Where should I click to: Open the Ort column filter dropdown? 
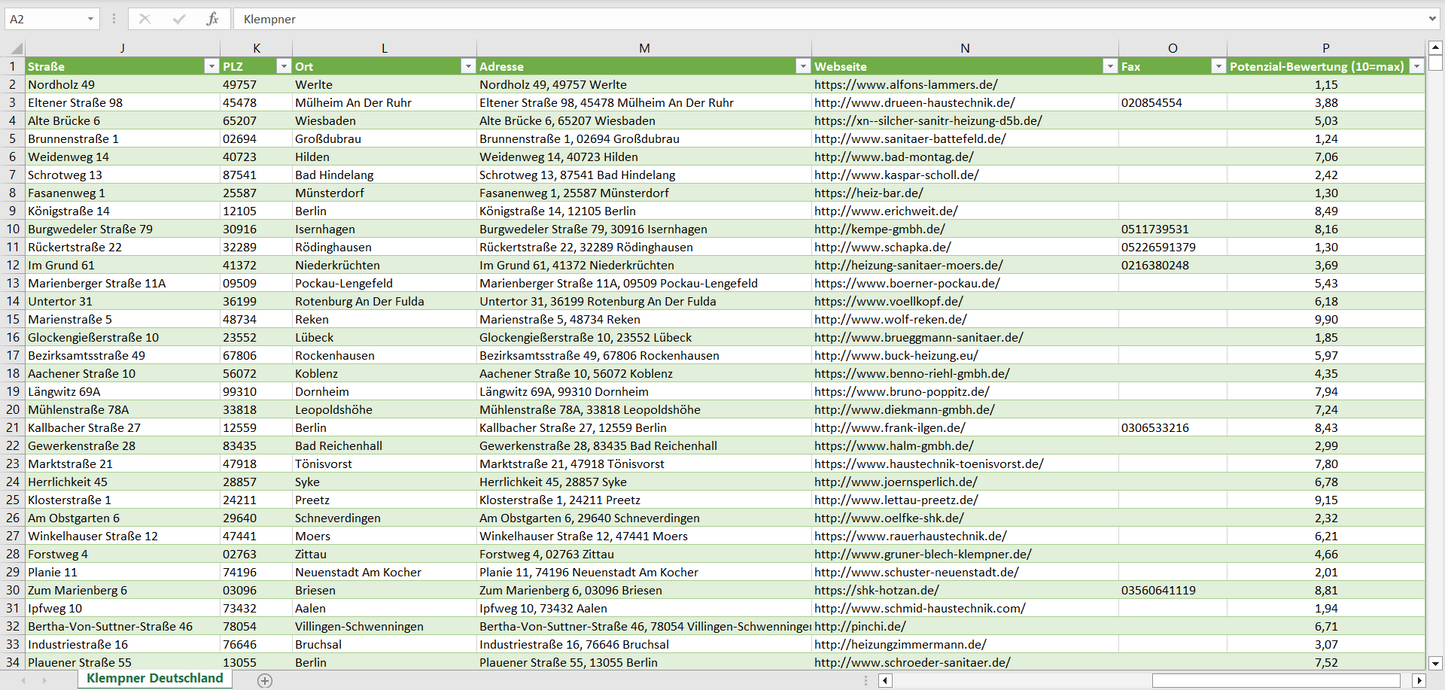[x=467, y=66]
